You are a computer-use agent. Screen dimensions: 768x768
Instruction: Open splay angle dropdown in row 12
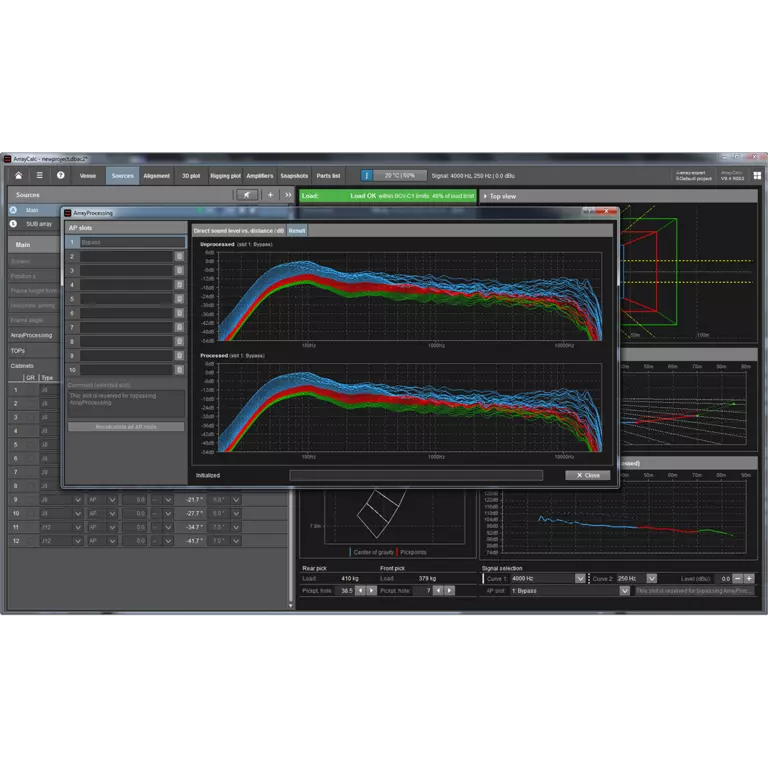[x=236, y=541]
